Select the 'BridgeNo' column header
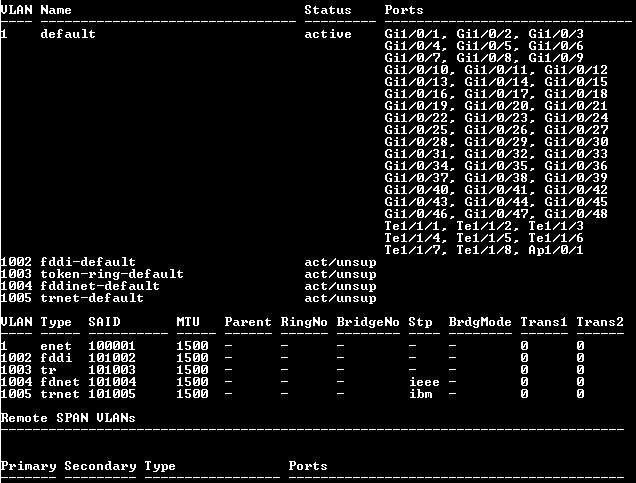 (368, 322)
